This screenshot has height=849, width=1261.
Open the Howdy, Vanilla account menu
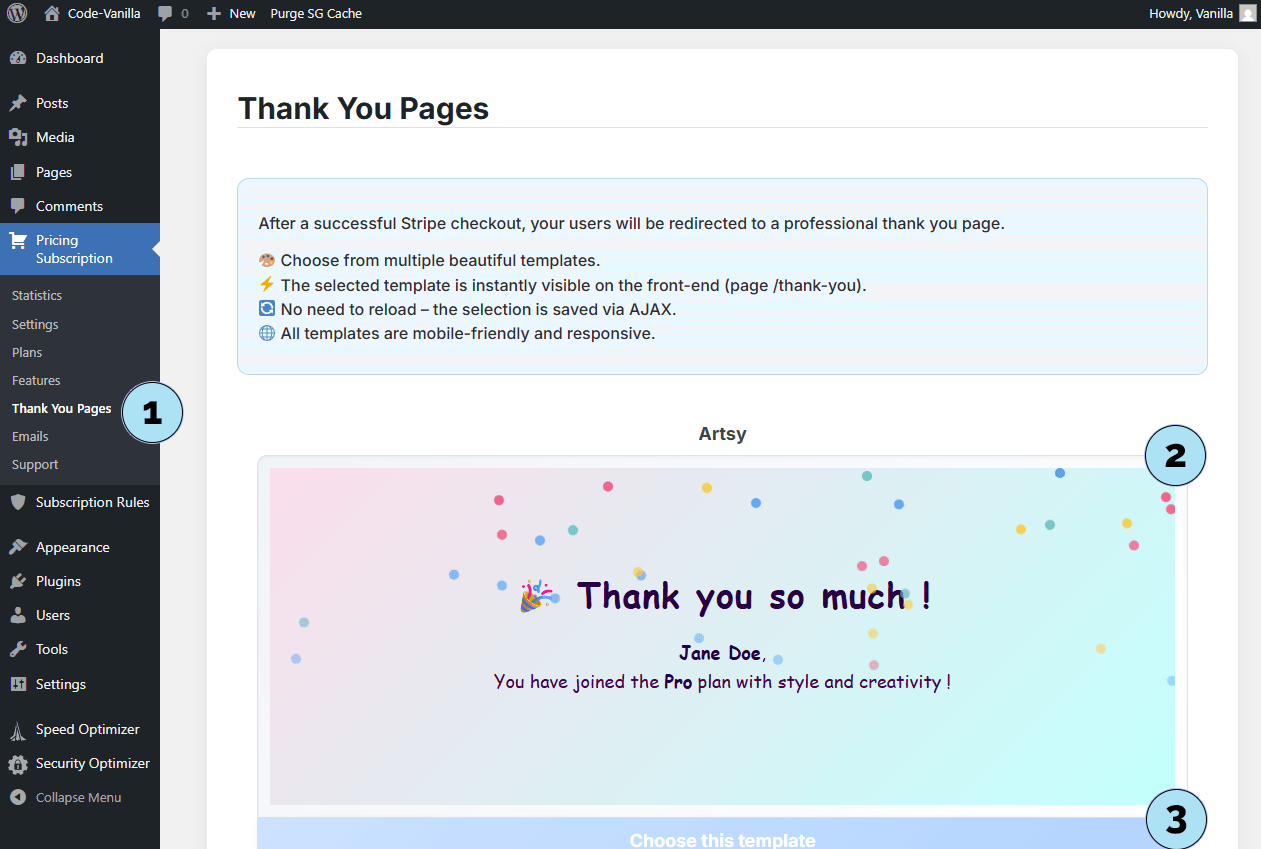[x=1191, y=14]
